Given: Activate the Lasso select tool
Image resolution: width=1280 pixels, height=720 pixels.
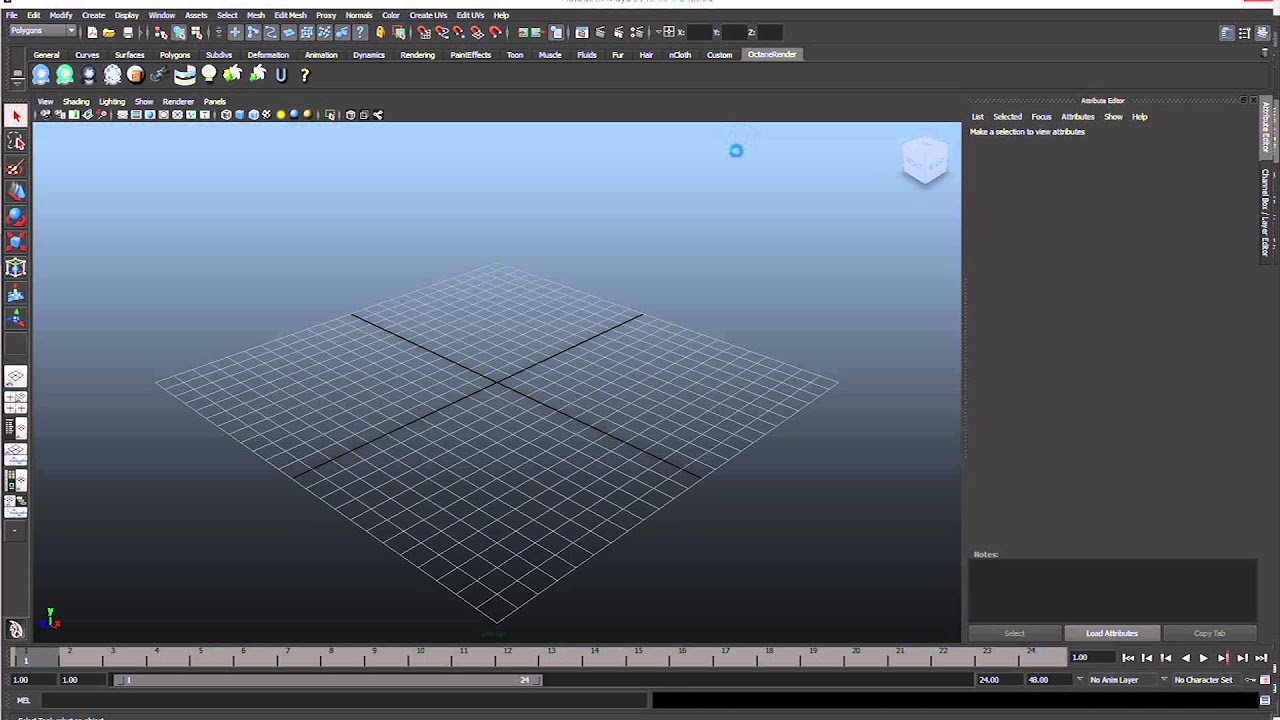Looking at the screenshot, I should pos(16,142).
